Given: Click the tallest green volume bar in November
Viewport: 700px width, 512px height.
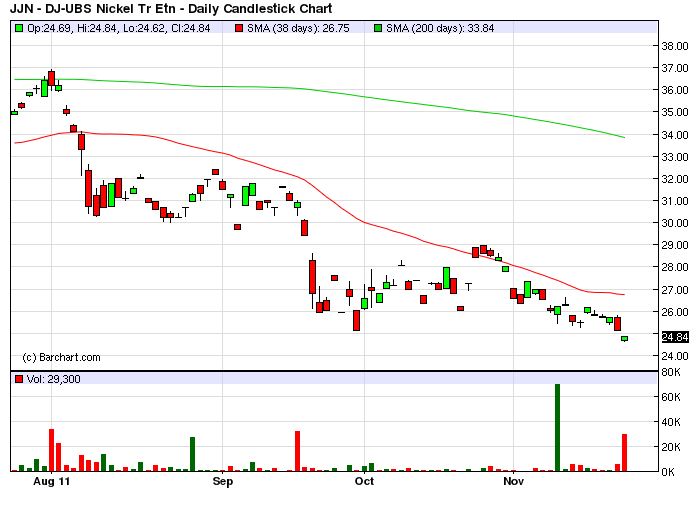Looking at the screenshot, I should tap(557, 427).
